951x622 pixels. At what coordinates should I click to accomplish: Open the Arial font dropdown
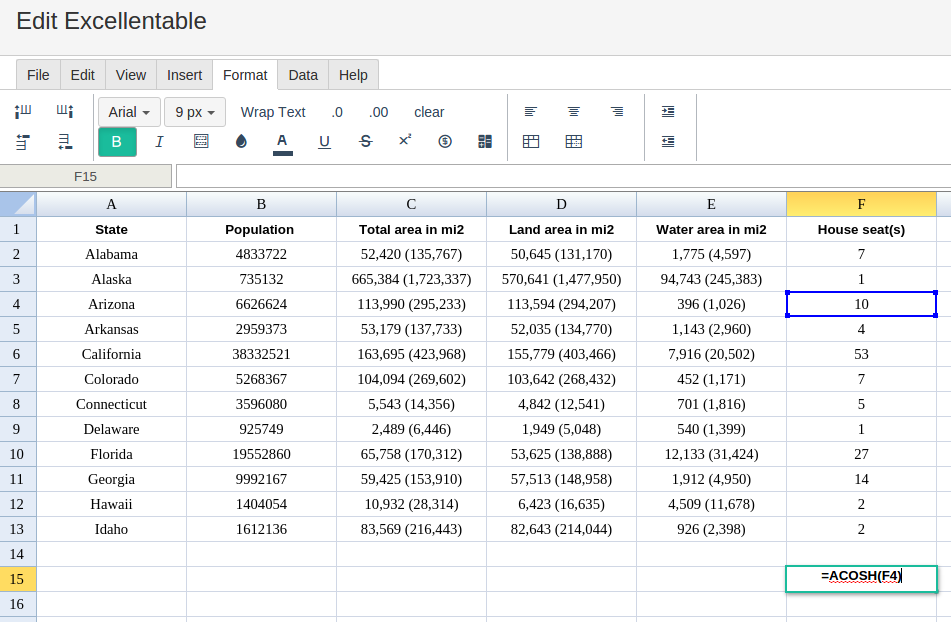129,112
